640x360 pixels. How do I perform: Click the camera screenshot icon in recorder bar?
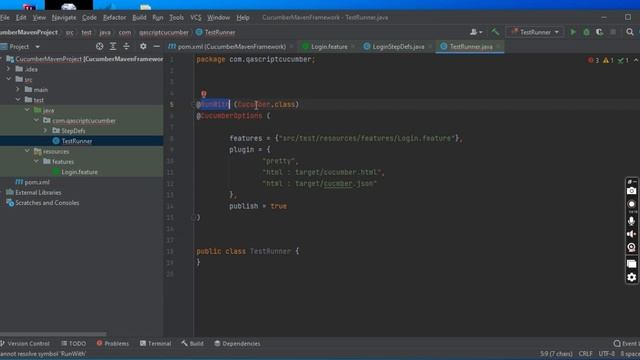[631, 191]
